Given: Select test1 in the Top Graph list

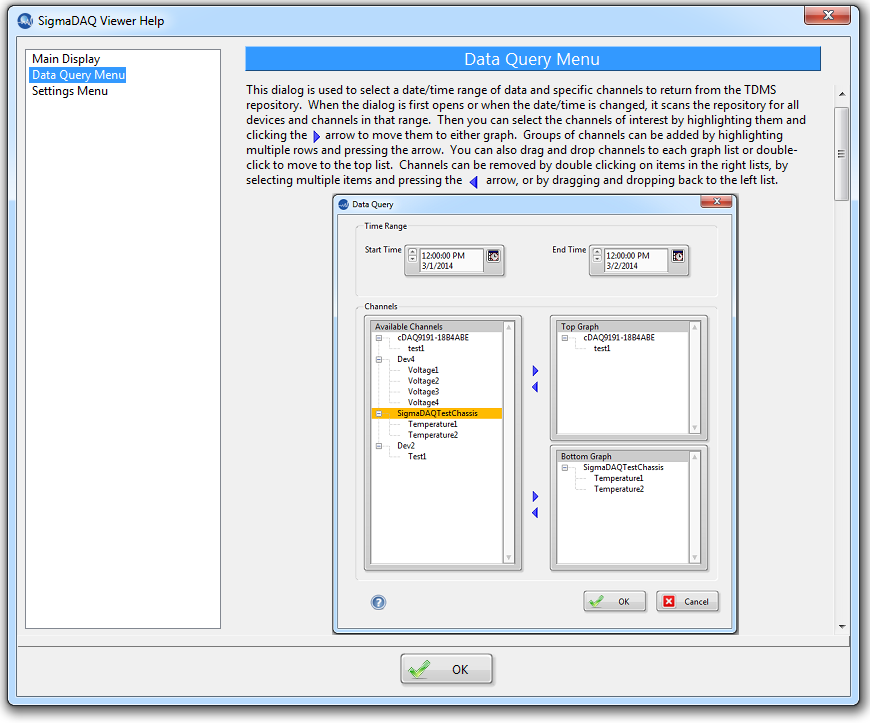Looking at the screenshot, I should click(x=601, y=348).
